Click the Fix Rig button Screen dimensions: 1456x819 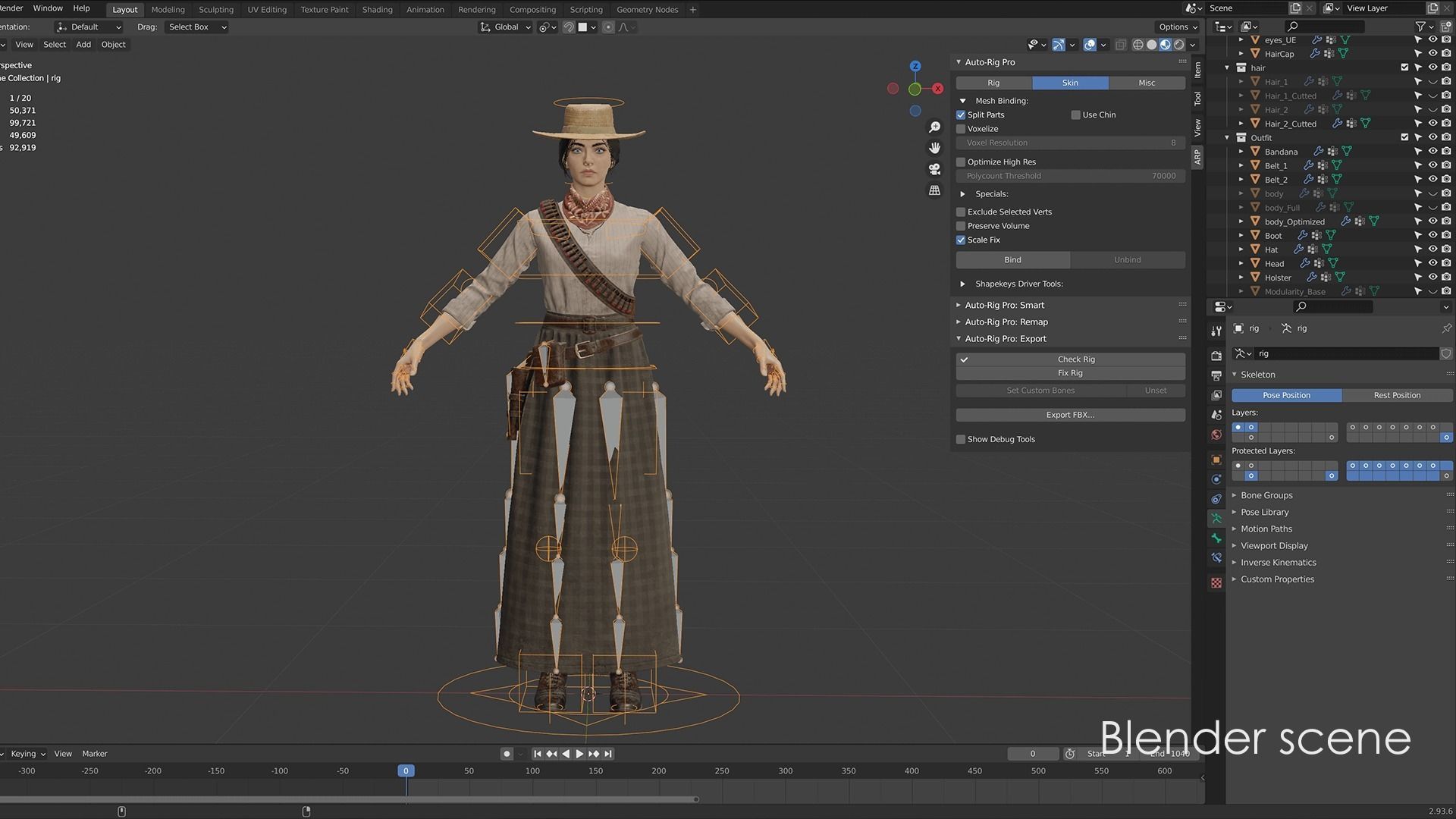tap(1070, 373)
